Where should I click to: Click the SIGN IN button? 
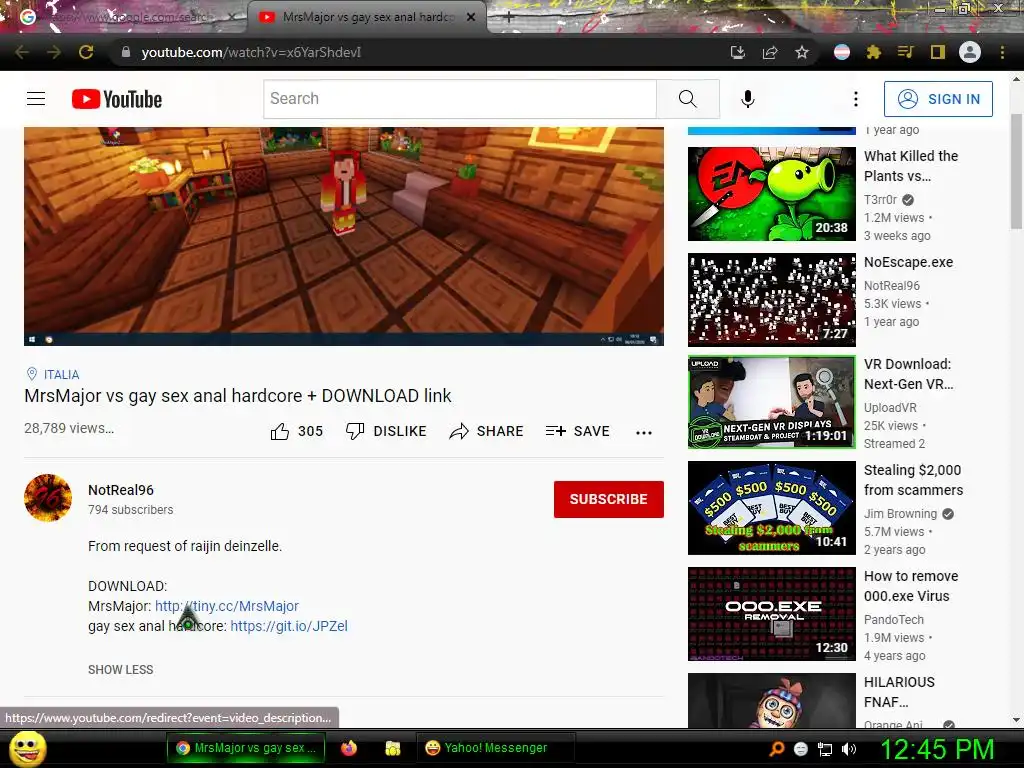point(938,99)
